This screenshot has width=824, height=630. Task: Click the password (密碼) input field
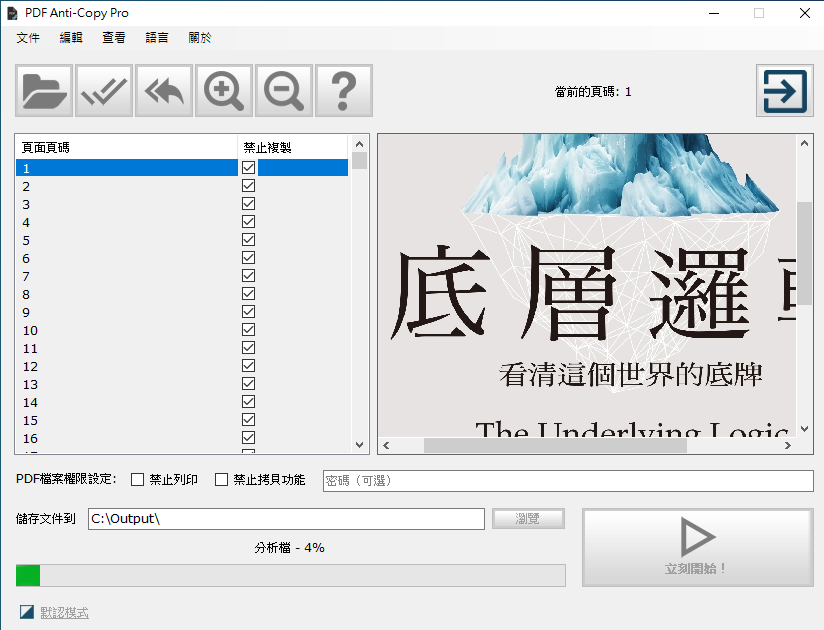568,481
